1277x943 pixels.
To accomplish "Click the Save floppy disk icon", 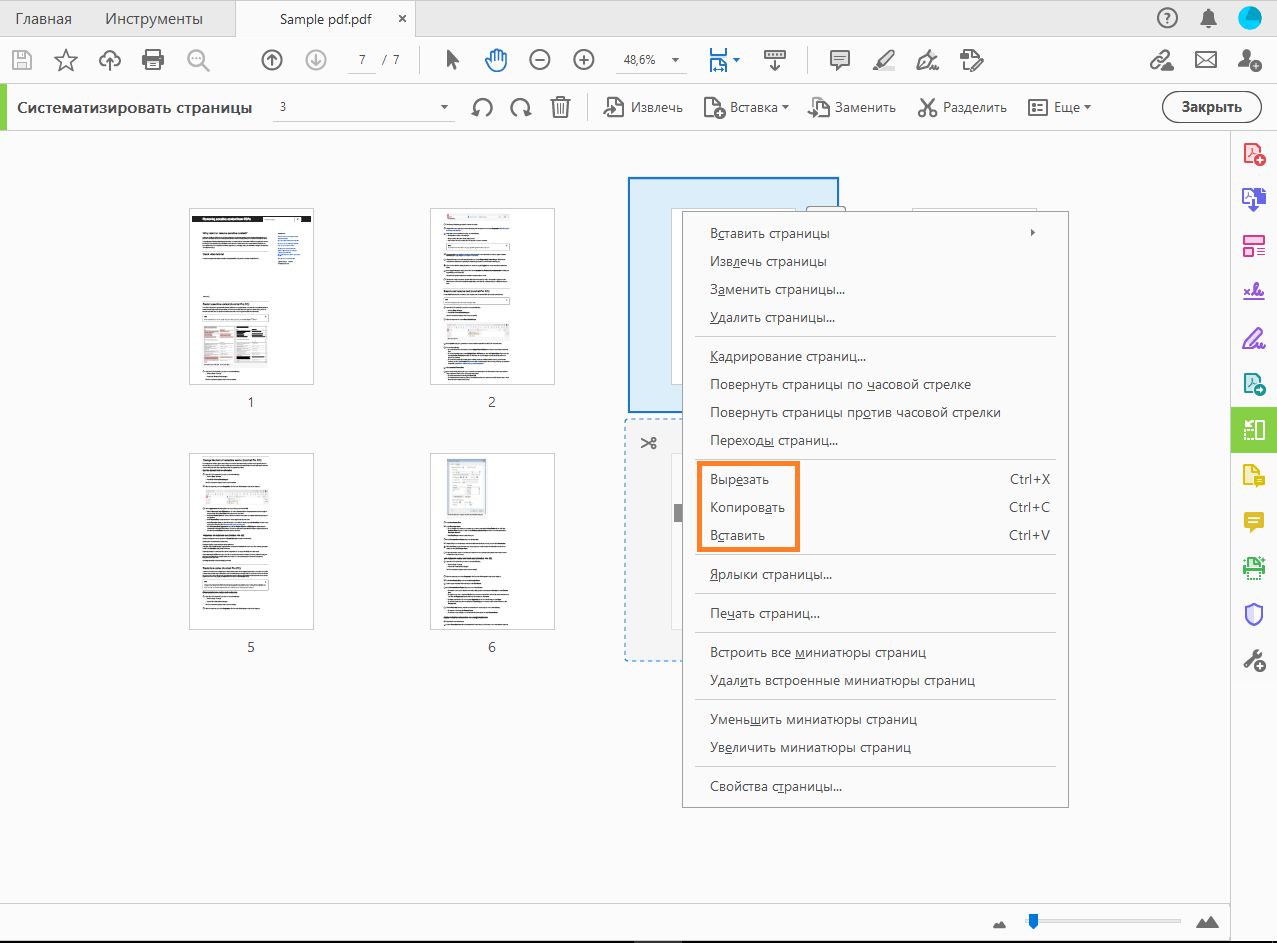I will tap(22, 60).
